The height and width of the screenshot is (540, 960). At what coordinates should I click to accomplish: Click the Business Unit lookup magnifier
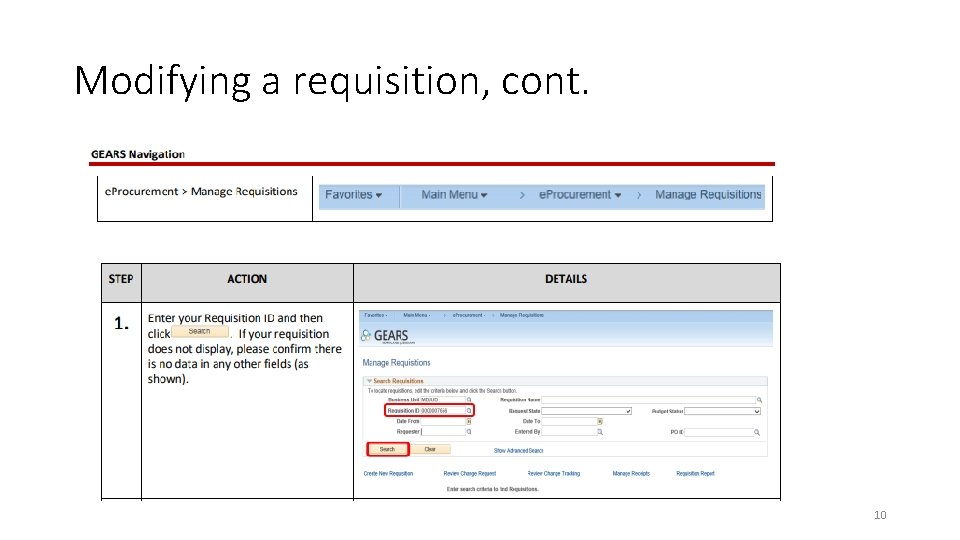click(x=469, y=400)
